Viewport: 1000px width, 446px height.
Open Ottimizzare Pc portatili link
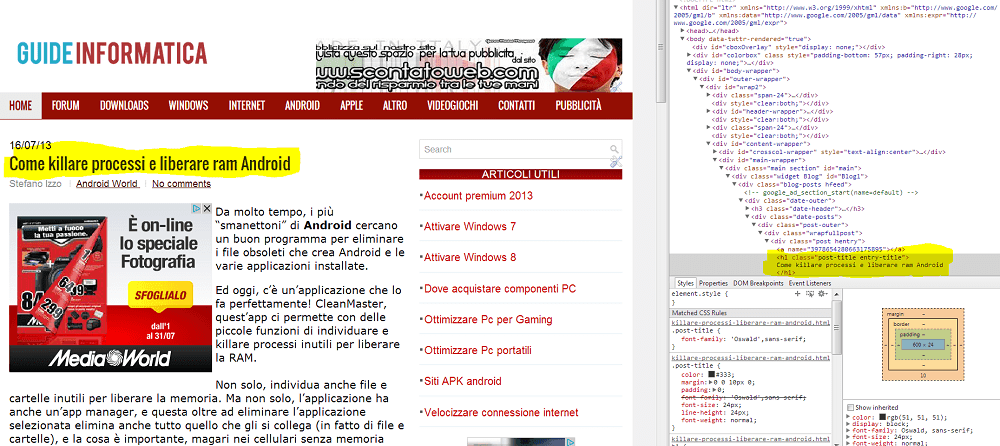[x=478, y=350]
